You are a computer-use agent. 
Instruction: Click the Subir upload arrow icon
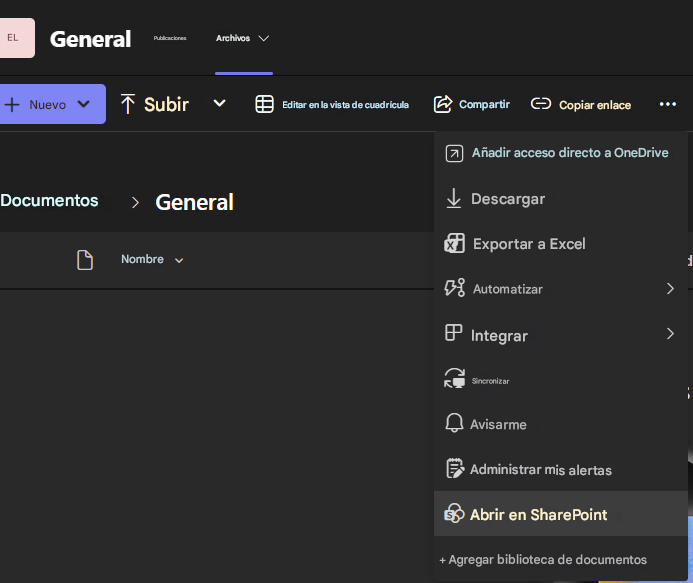(x=128, y=104)
